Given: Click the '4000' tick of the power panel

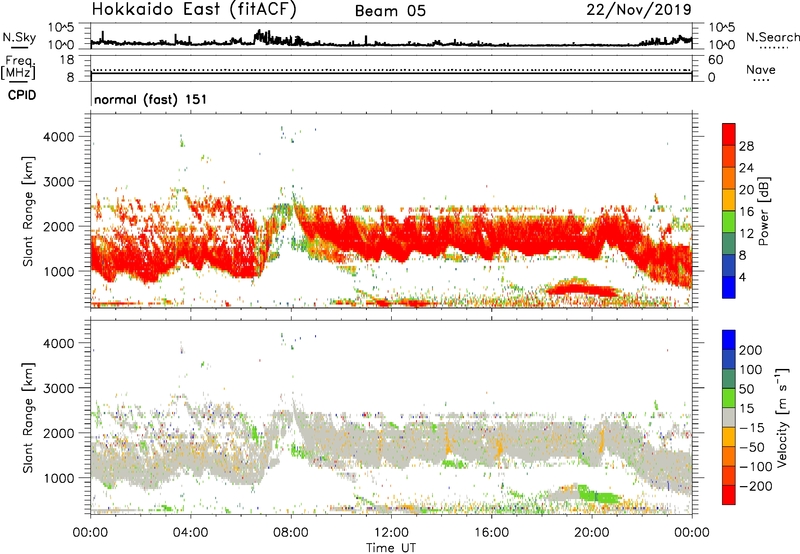Looking at the screenshot, I should 59,137.
